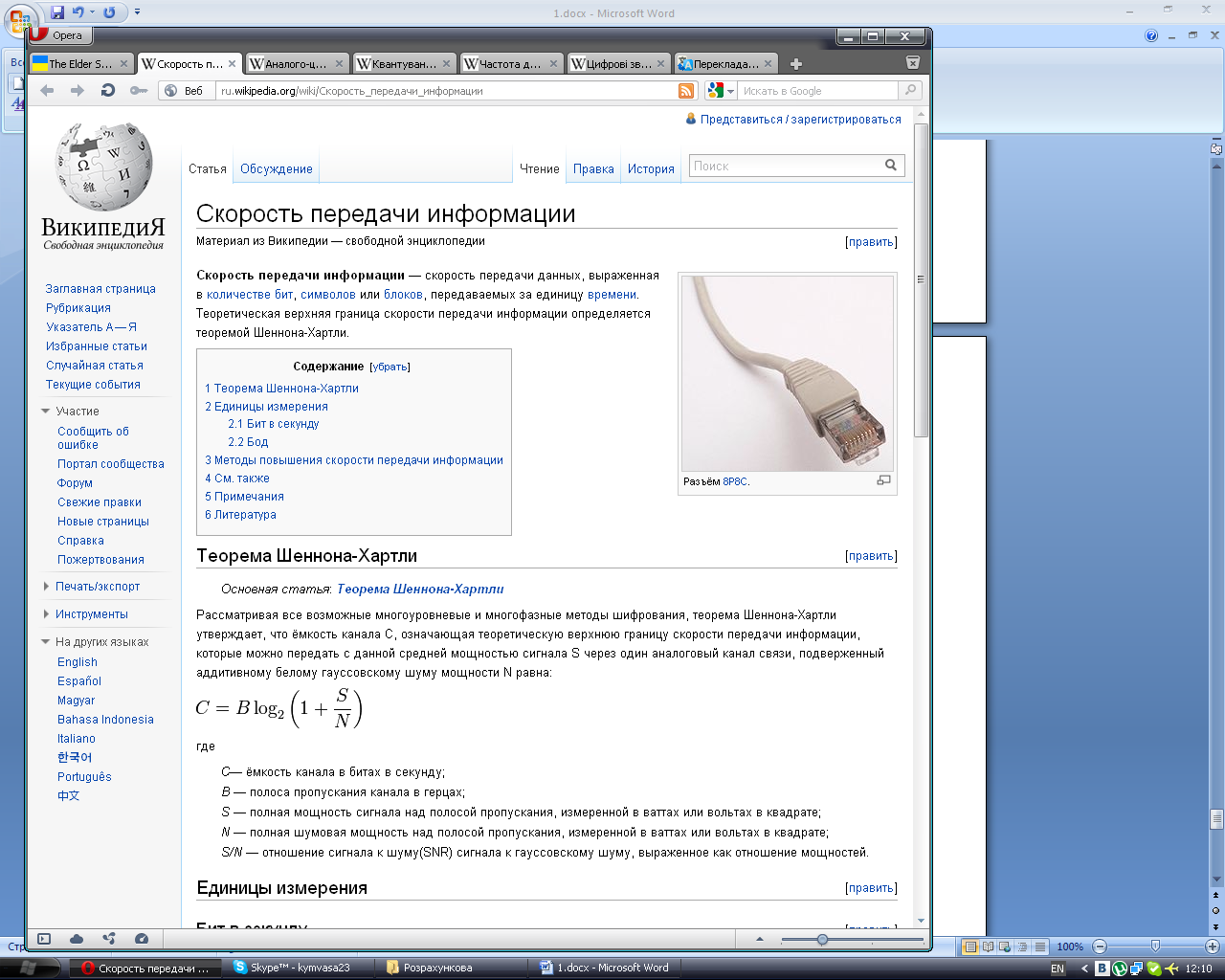Switch to 'Переклада...' tab

pos(725,64)
